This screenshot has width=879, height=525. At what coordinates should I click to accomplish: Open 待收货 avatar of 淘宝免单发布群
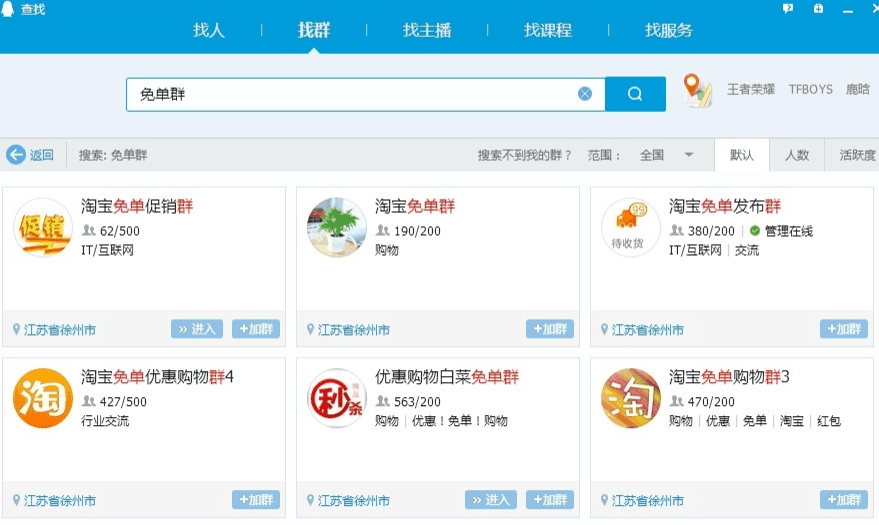click(x=631, y=227)
